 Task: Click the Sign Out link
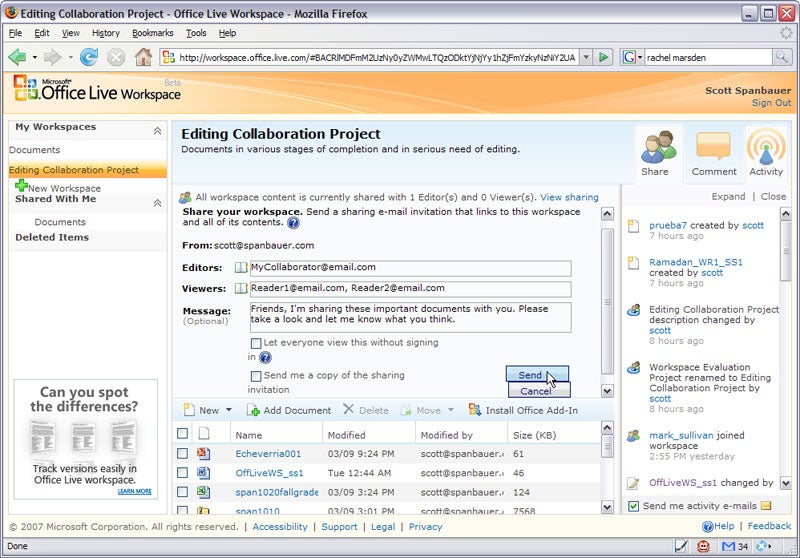coord(771,103)
